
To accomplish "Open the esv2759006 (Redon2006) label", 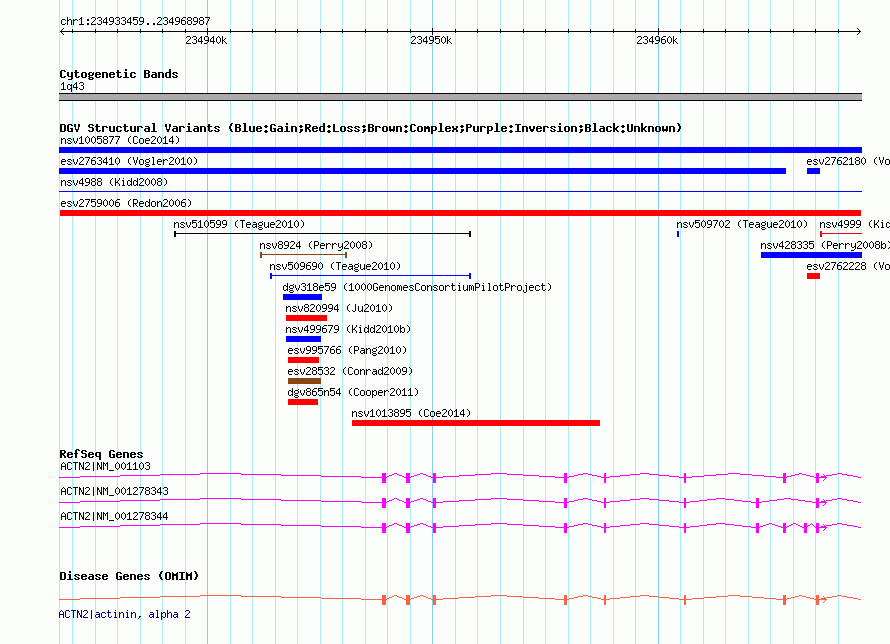I will [x=126, y=203].
